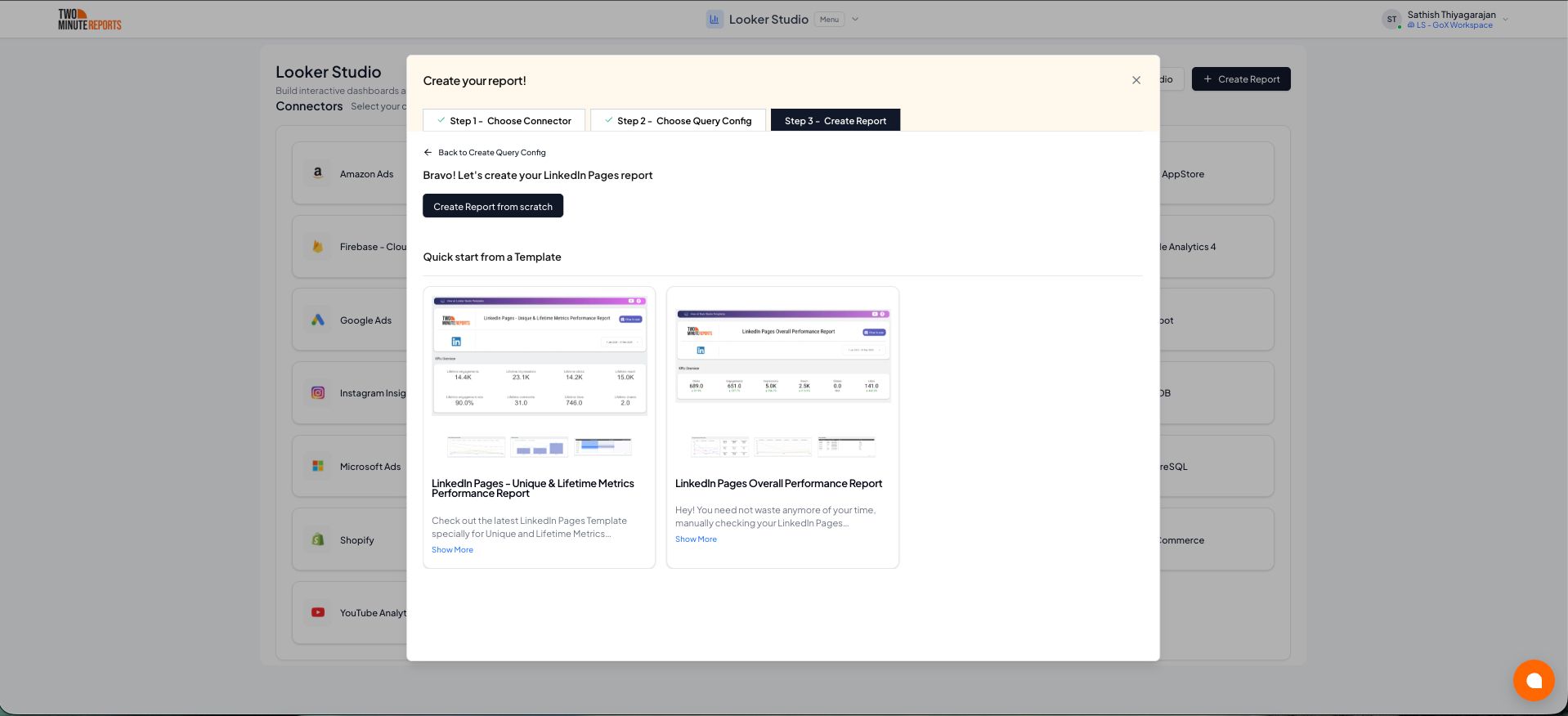Close the Create your report dialog
This screenshot has width=1568, height=716.
1136,80
